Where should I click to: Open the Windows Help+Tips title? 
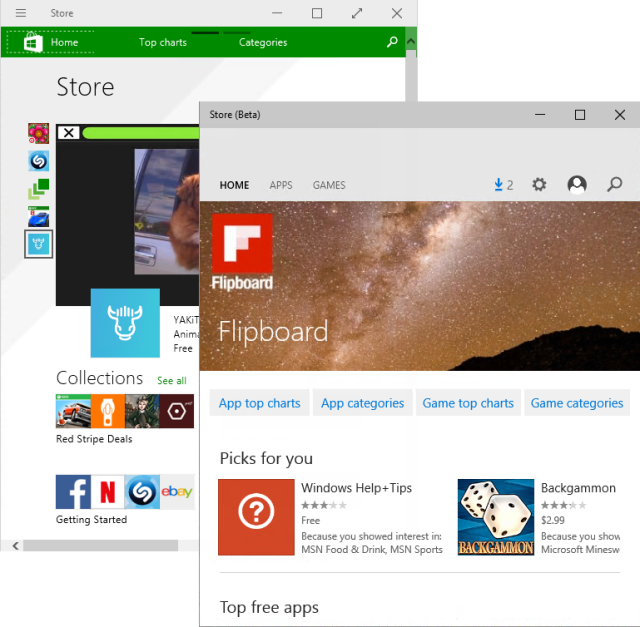click(x=356, y=488)
